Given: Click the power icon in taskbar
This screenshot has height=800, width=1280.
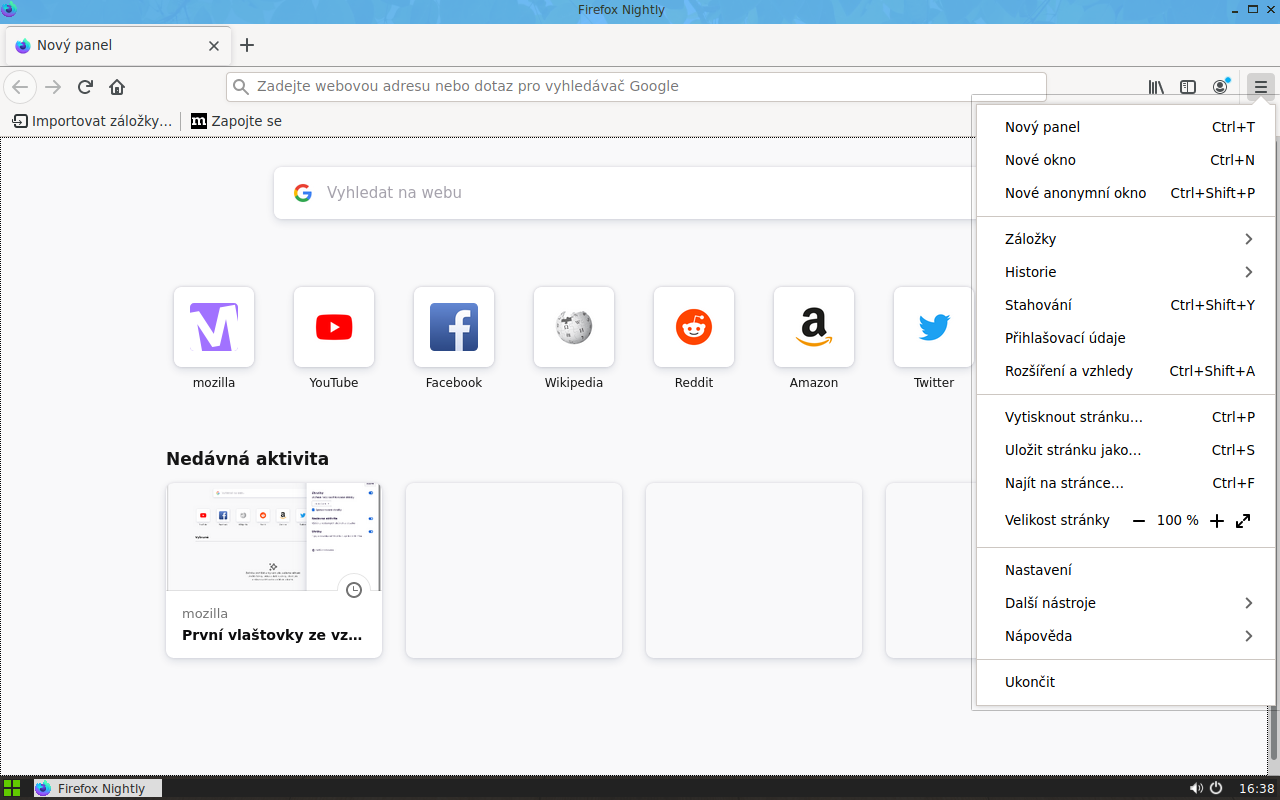Looking at the screenshot, I should [1216, 788].
